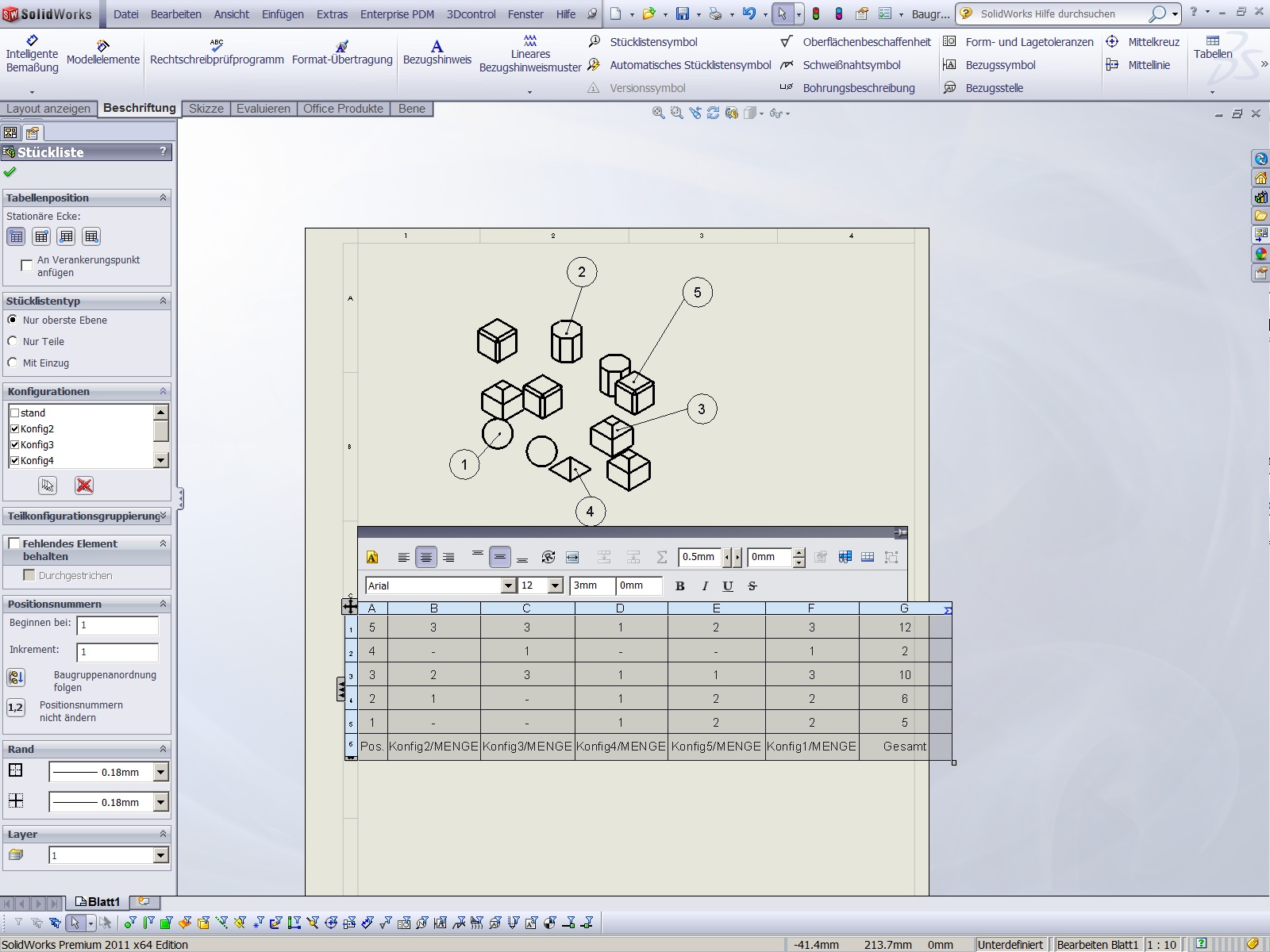The height and width of the screenshot is (952, 1270).
Task: Open the Layer dropdown list
Action: 161,855
